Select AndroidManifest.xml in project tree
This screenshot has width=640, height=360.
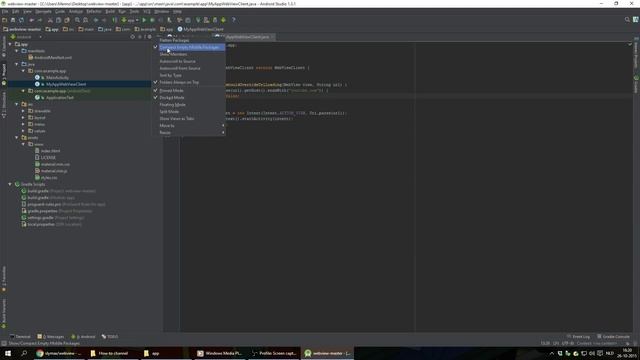[50, 58]
